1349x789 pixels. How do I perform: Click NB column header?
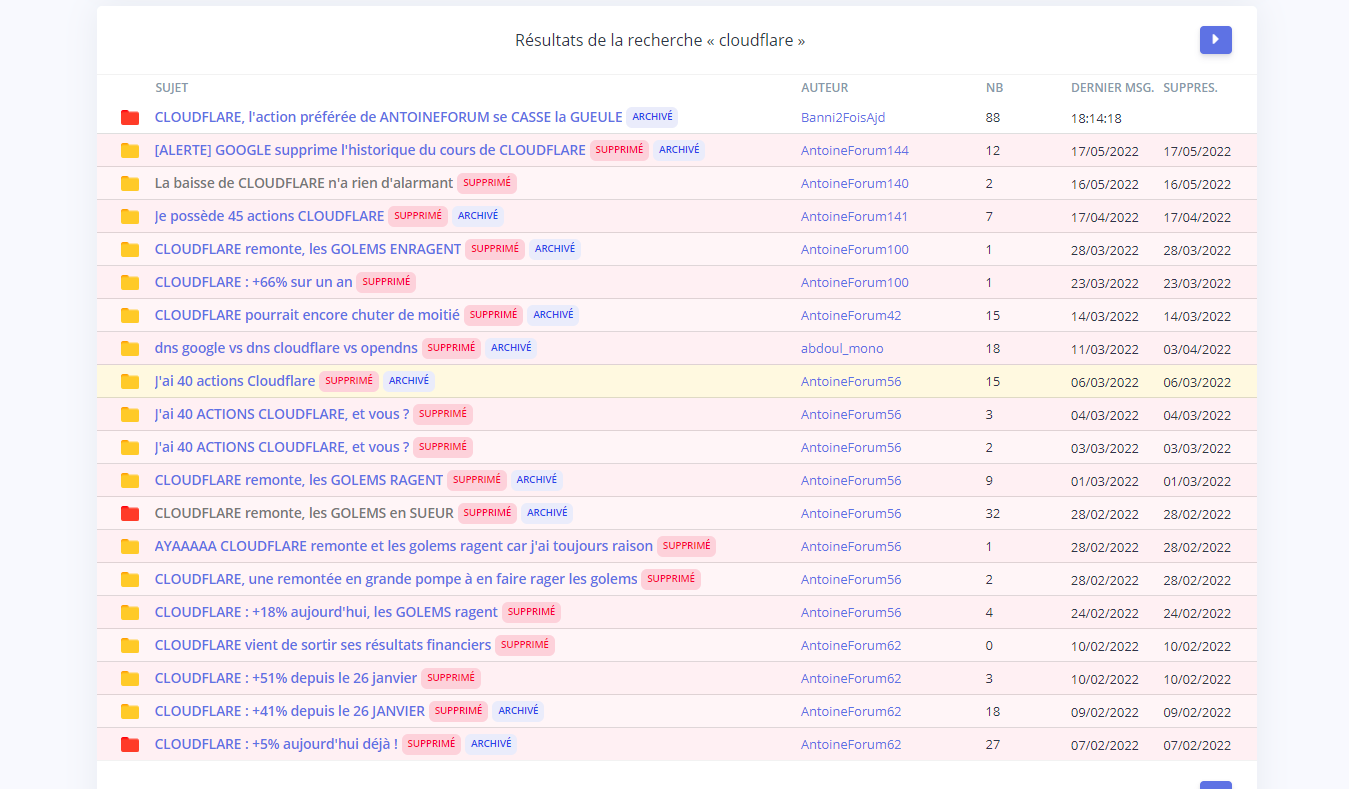click(994, 88)
